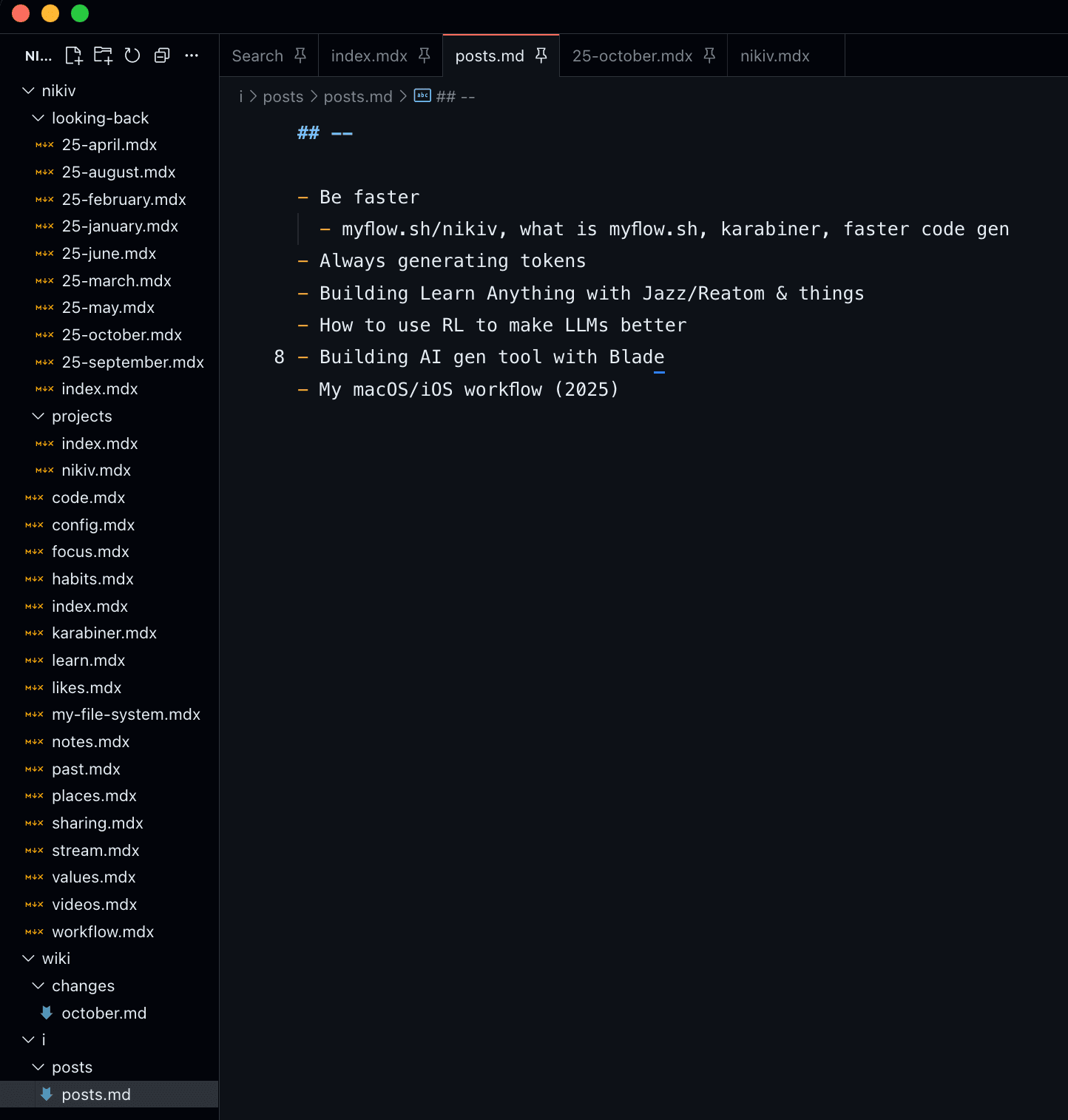Place cursor on the "Always generating tokens" line
Screen dimensions: 1068x1120
tap(453, 261)
